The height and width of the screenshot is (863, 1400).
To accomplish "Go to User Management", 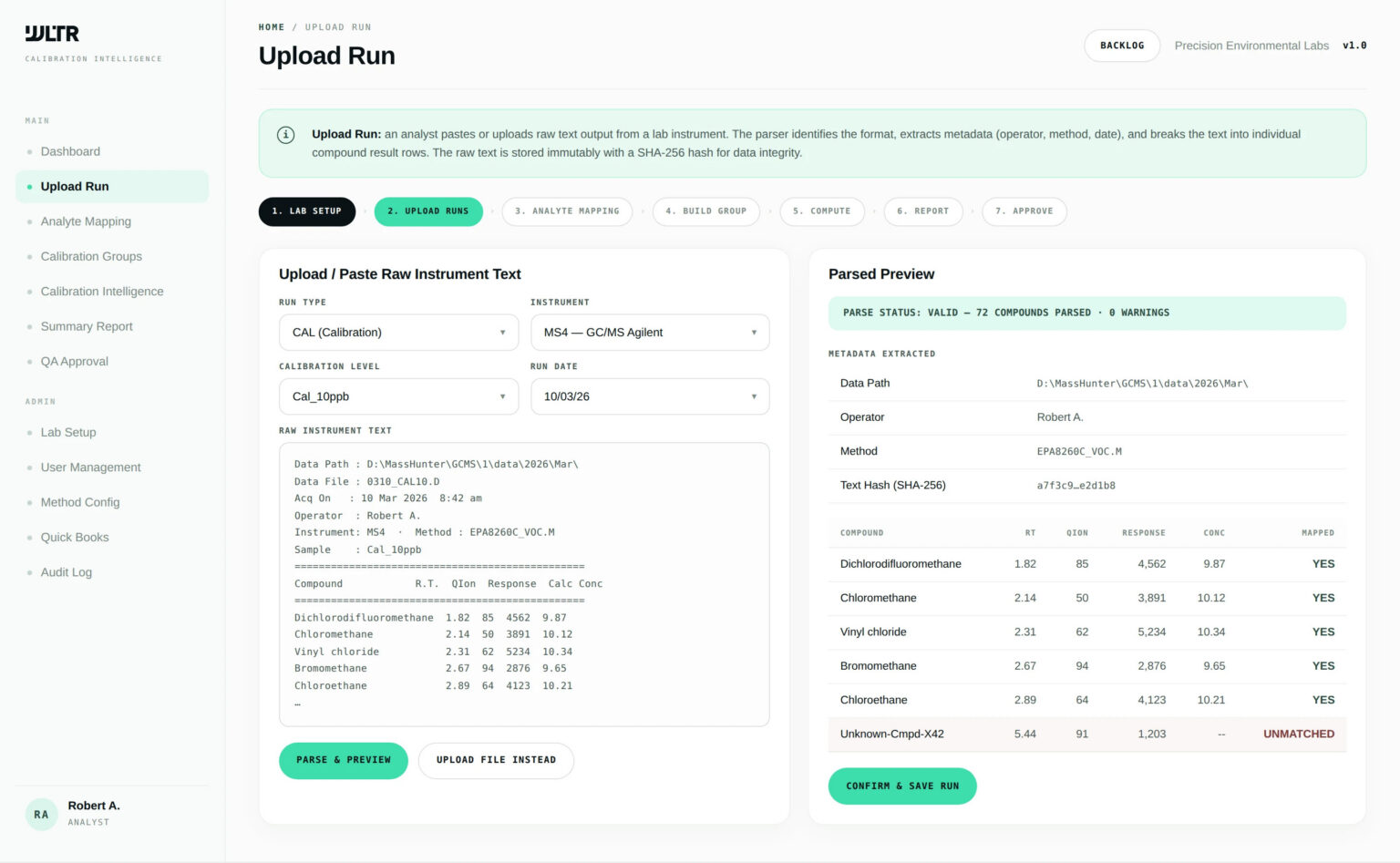I will pos(112,467).
